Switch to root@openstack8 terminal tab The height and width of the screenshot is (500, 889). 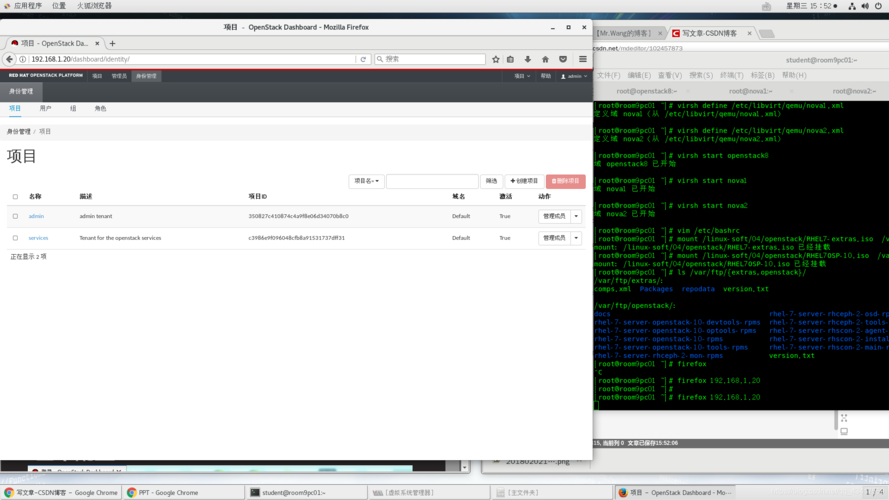pyautogui.click(x=646, y=91)
